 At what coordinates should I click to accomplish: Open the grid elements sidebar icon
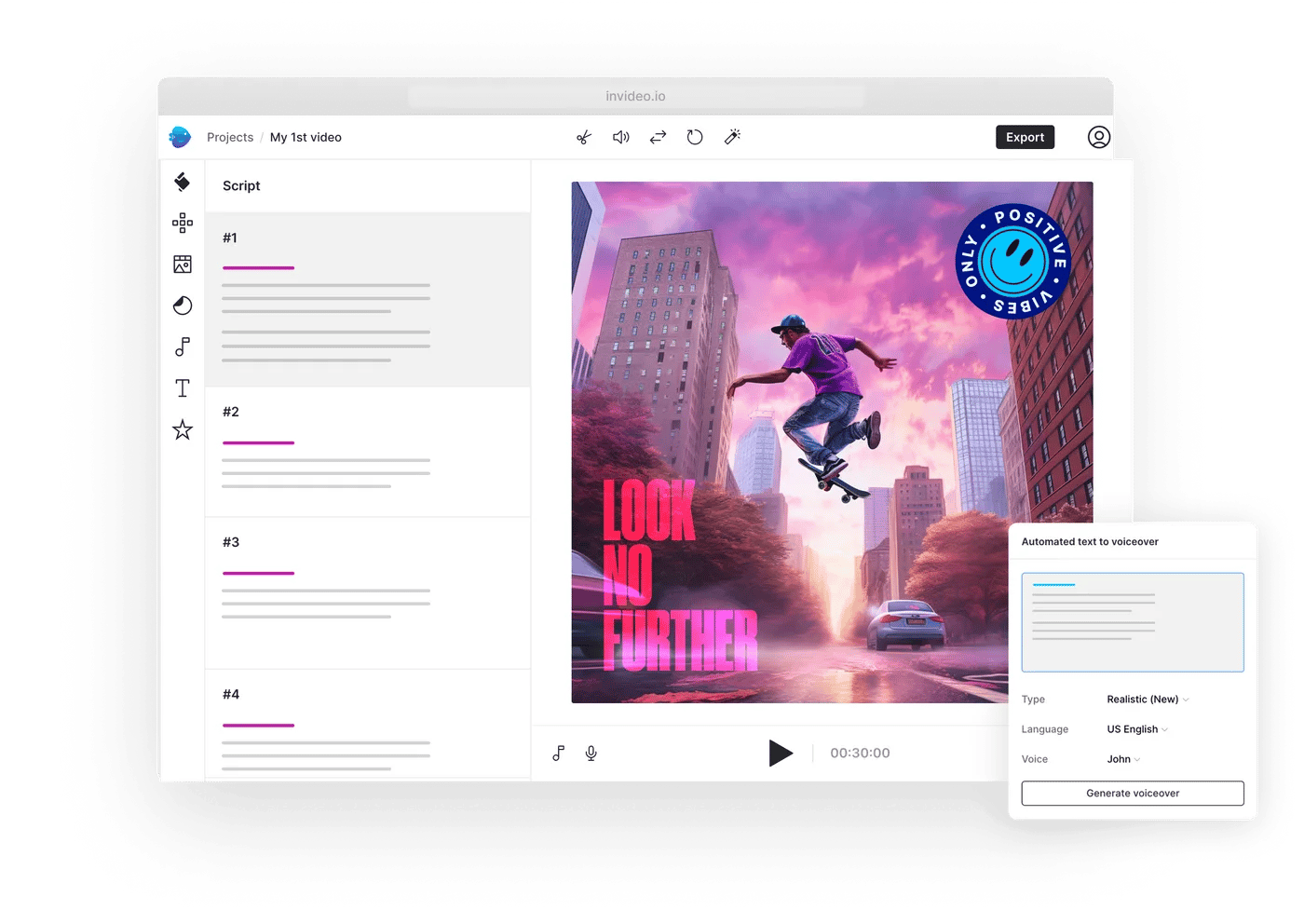[x=183, y=223]
